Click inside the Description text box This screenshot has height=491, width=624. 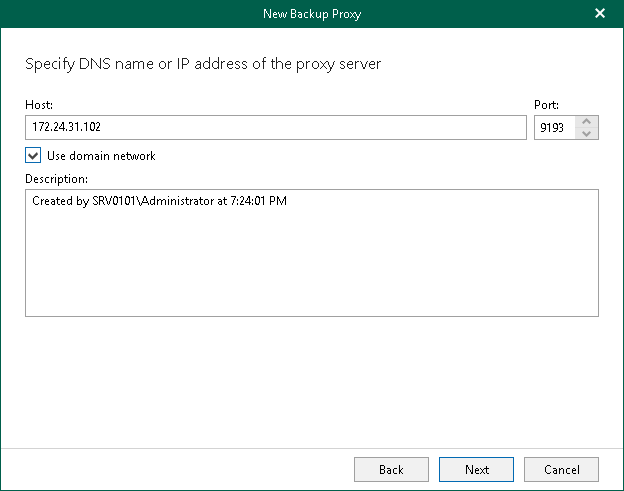click(x=312, y=253)
